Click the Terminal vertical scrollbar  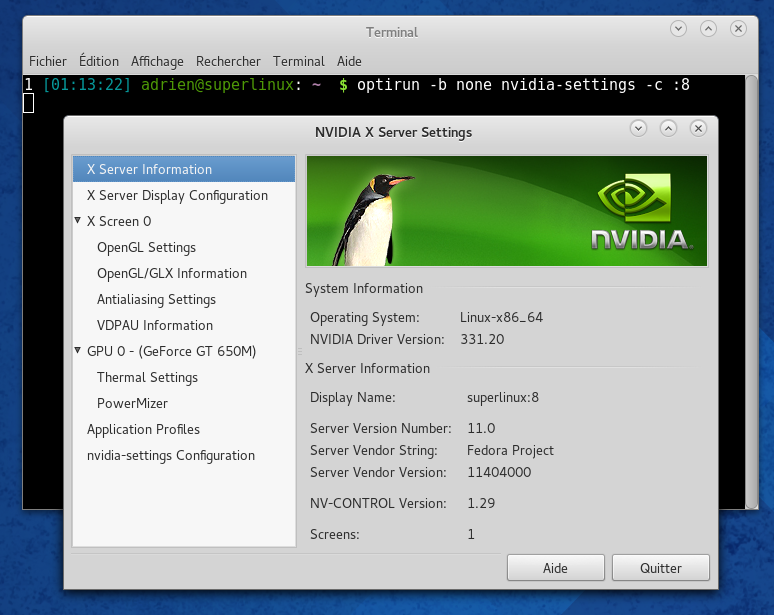751,291
